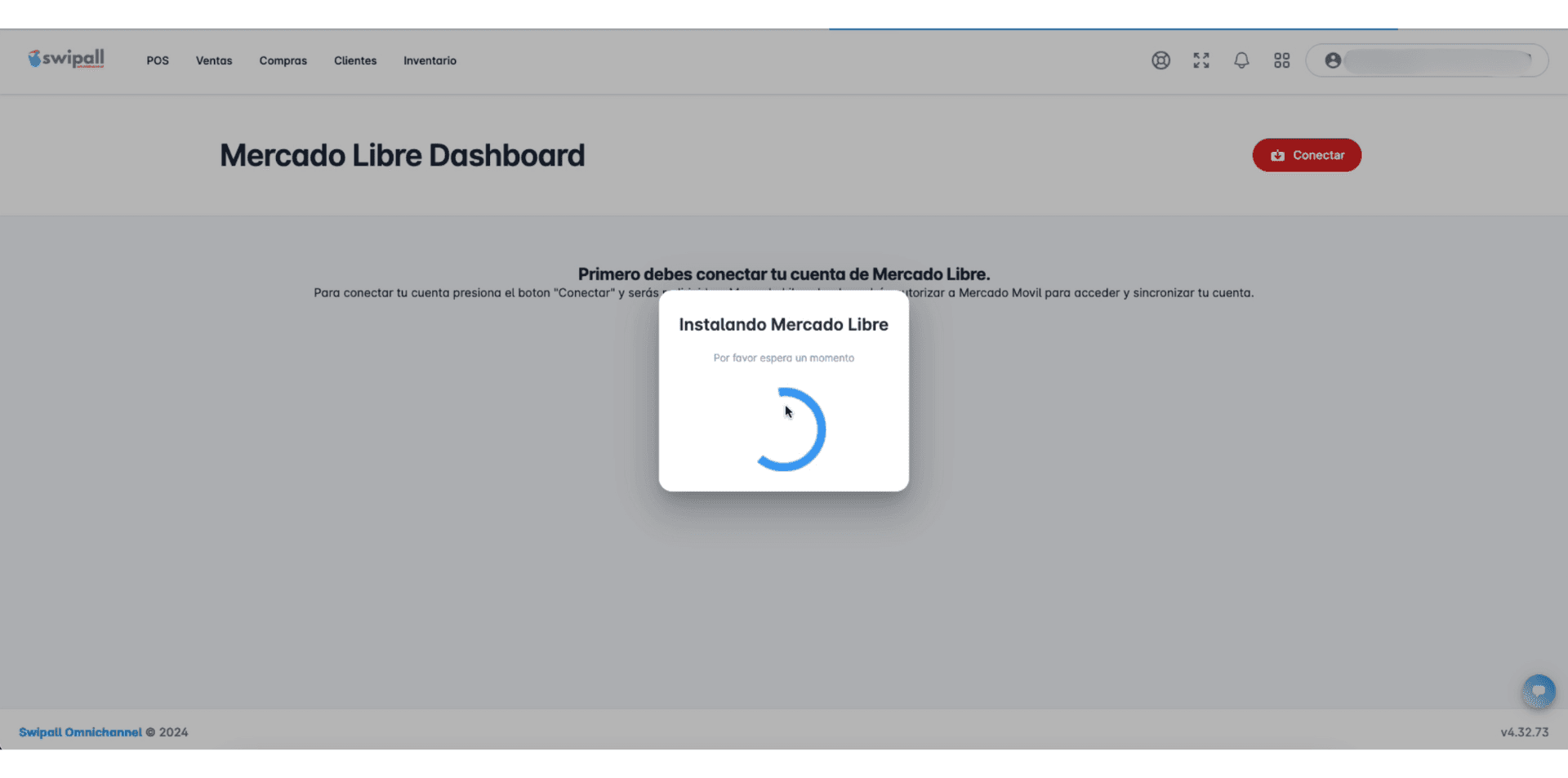Toggle fullscreen mode icon
Viewport: 1568px width, 778px height.
point(1201,60)
